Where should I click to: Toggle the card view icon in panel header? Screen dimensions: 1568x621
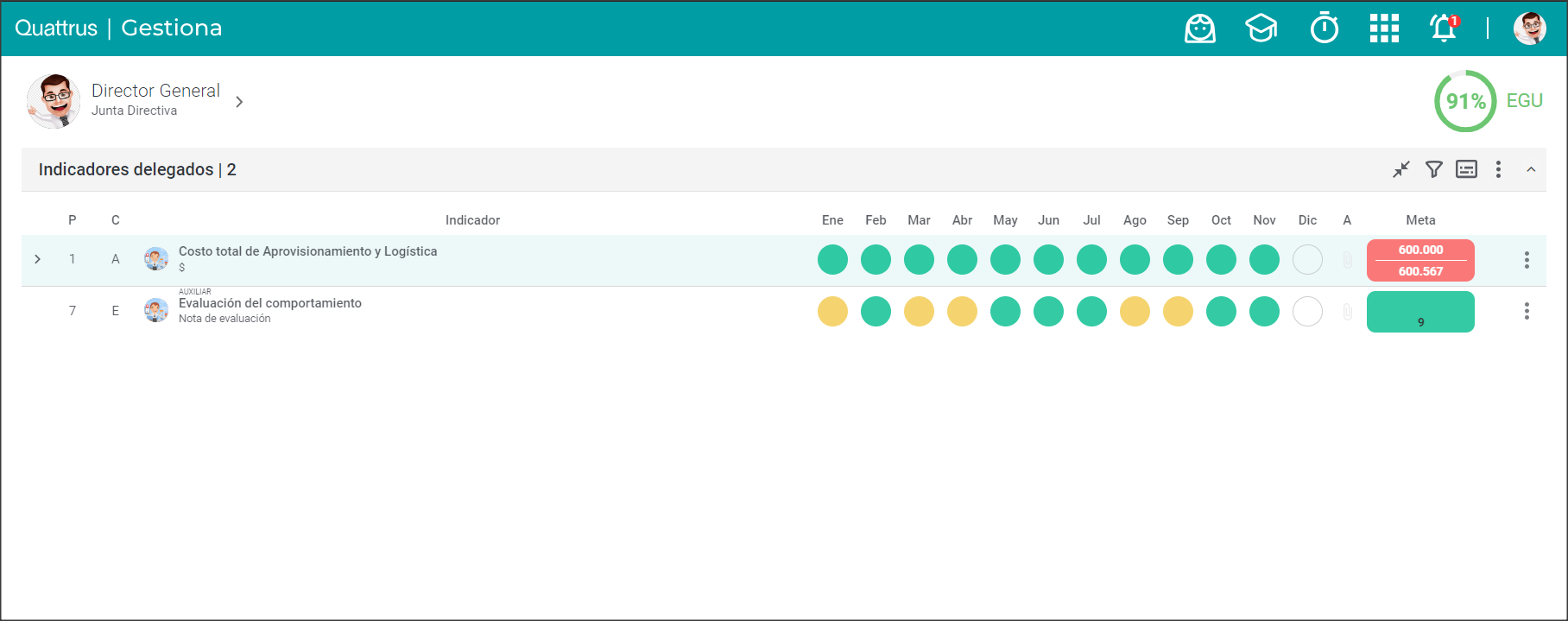1466,169
